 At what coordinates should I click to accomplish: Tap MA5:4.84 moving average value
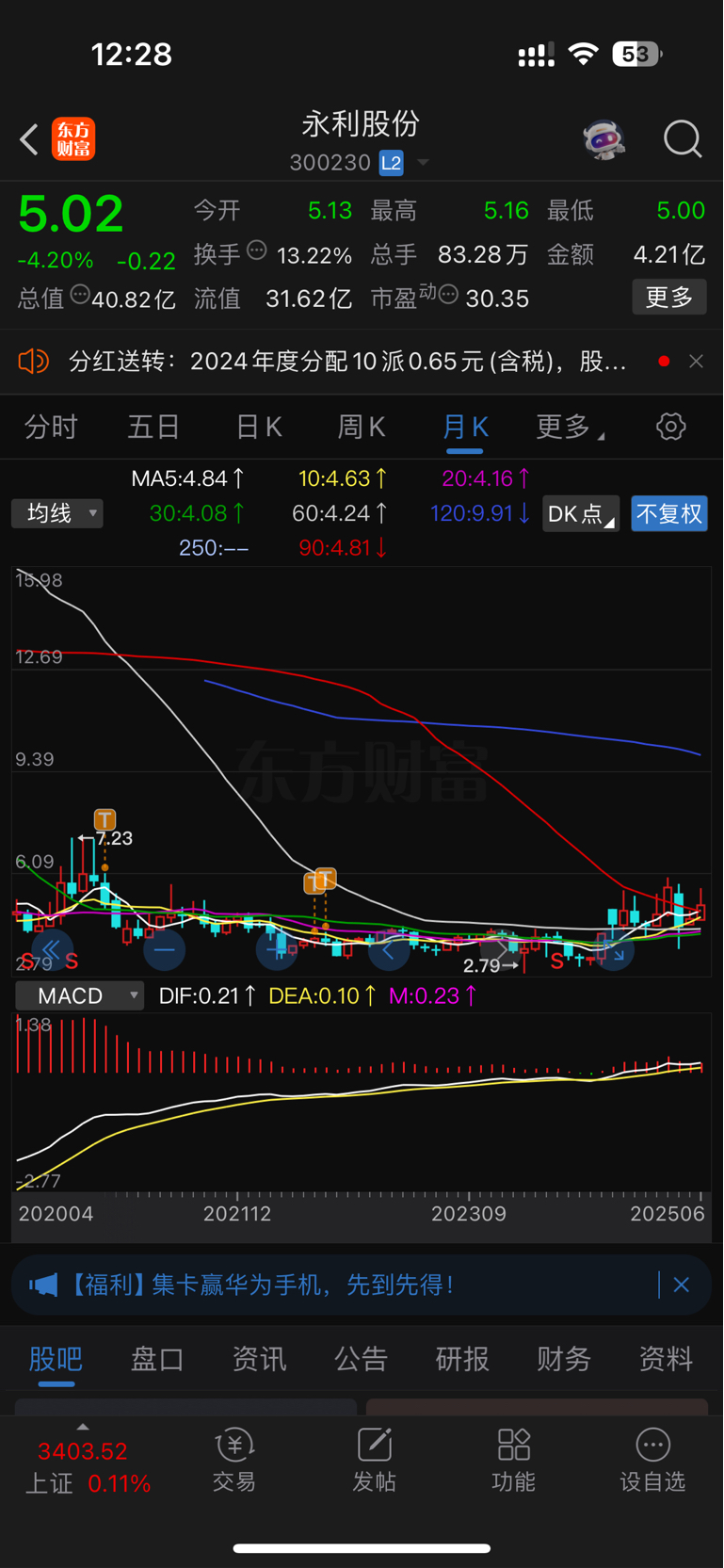[188, 478]
